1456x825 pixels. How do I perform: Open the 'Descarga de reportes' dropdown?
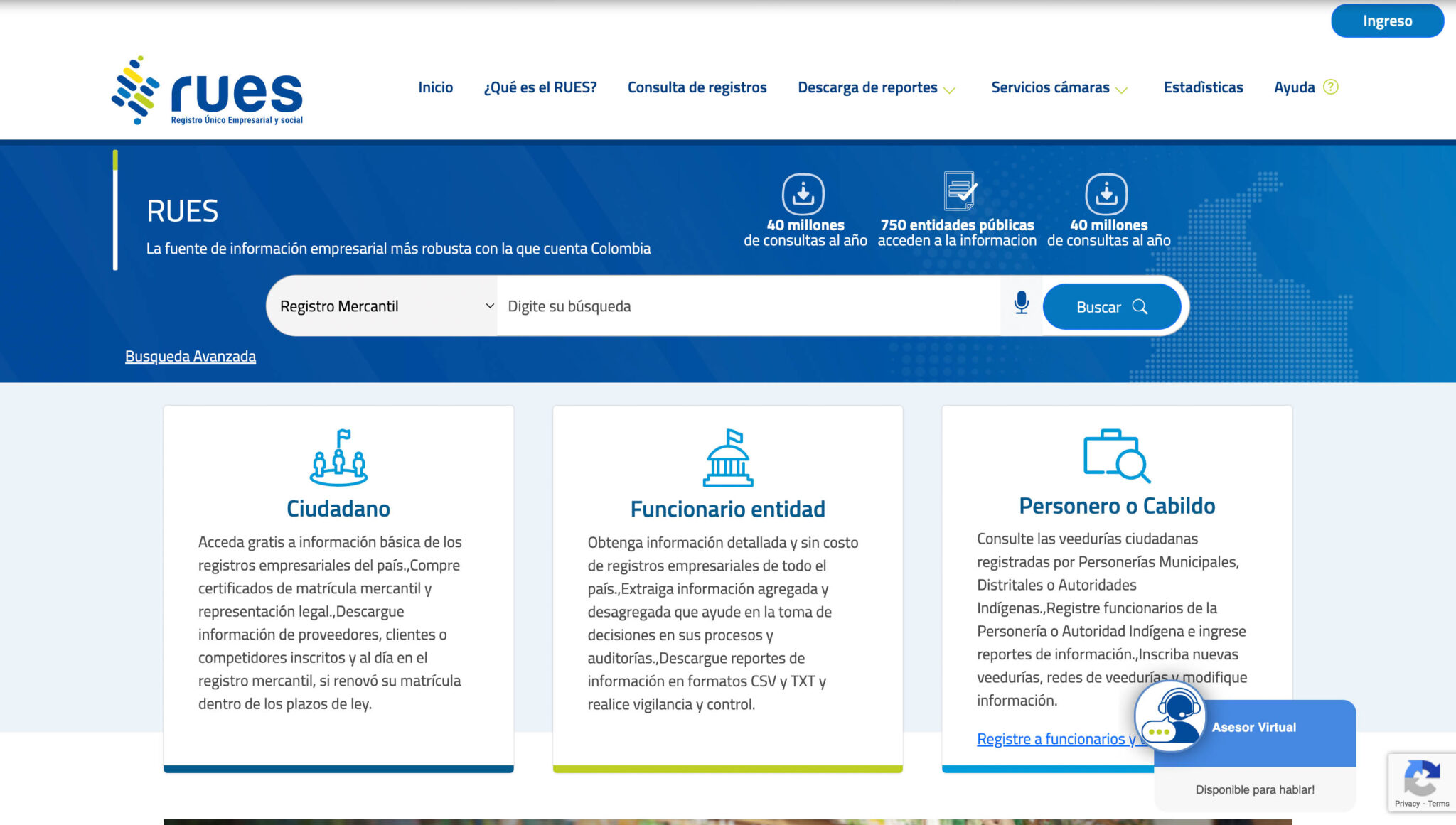point(867,87)
